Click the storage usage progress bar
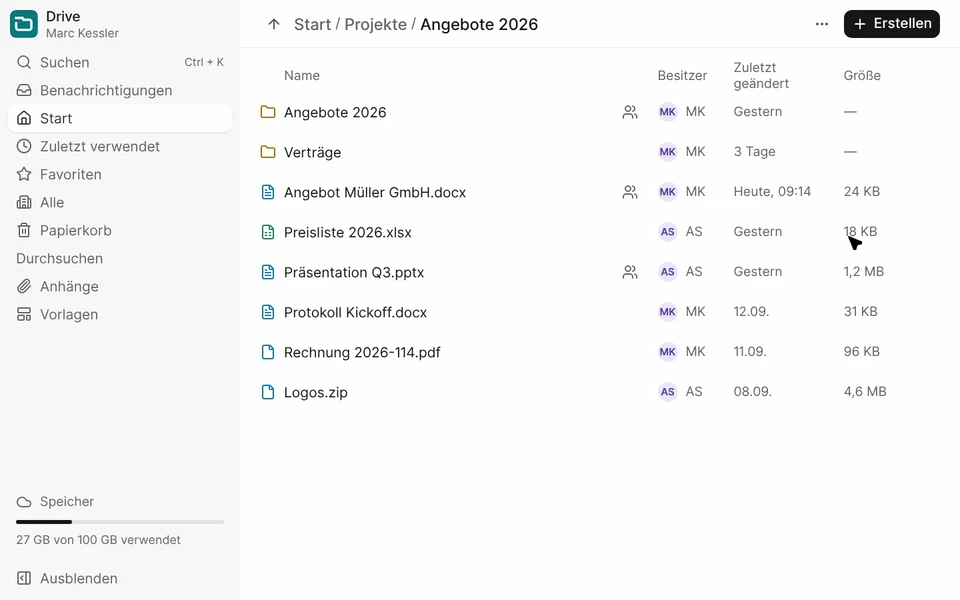The width and height of the screenshot is (960, 600). pos(120,522)
